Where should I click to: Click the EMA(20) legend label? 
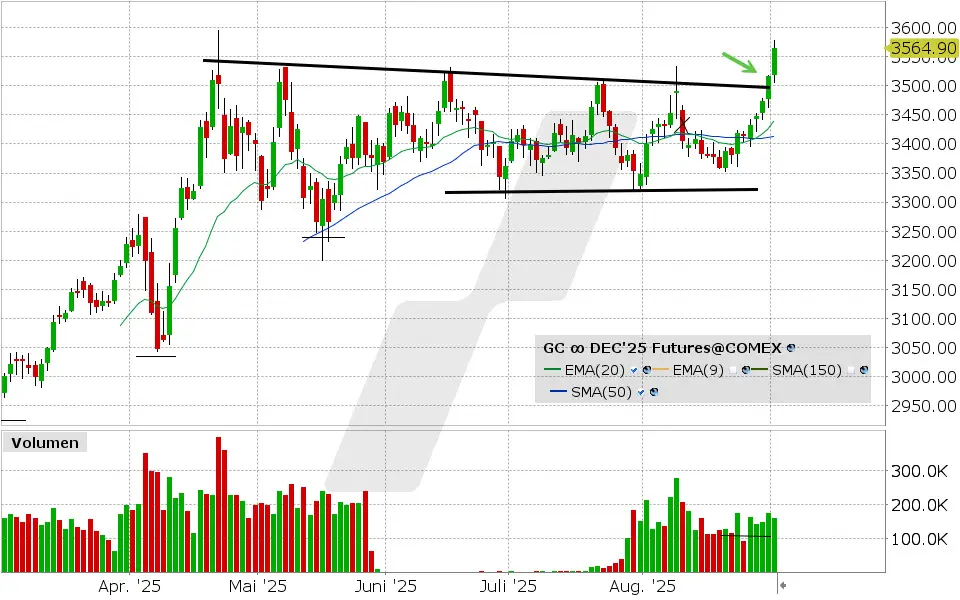pos(594,370)
